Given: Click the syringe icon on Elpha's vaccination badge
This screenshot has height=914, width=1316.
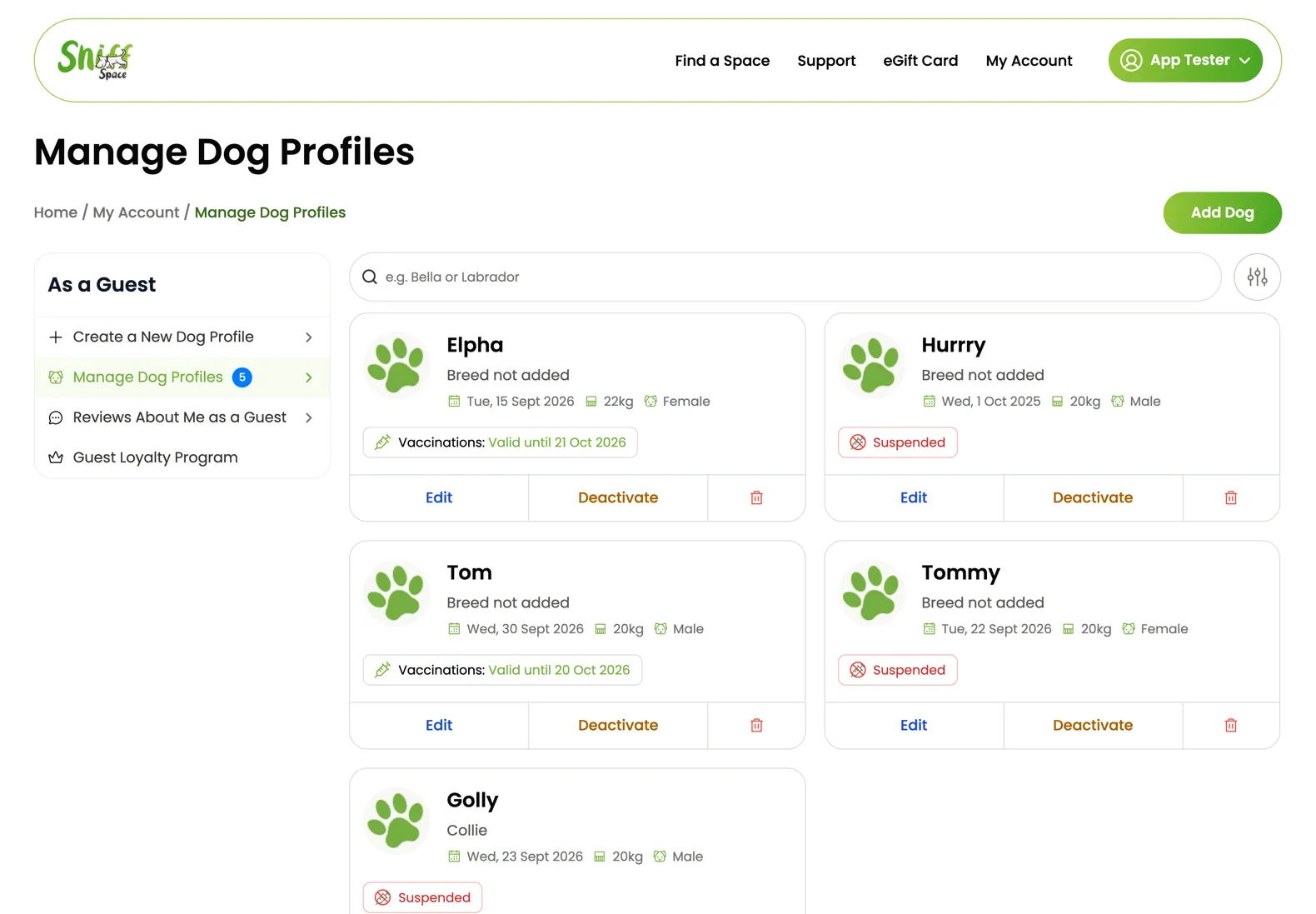Looking at the screenshot, I should pos(382,442).
